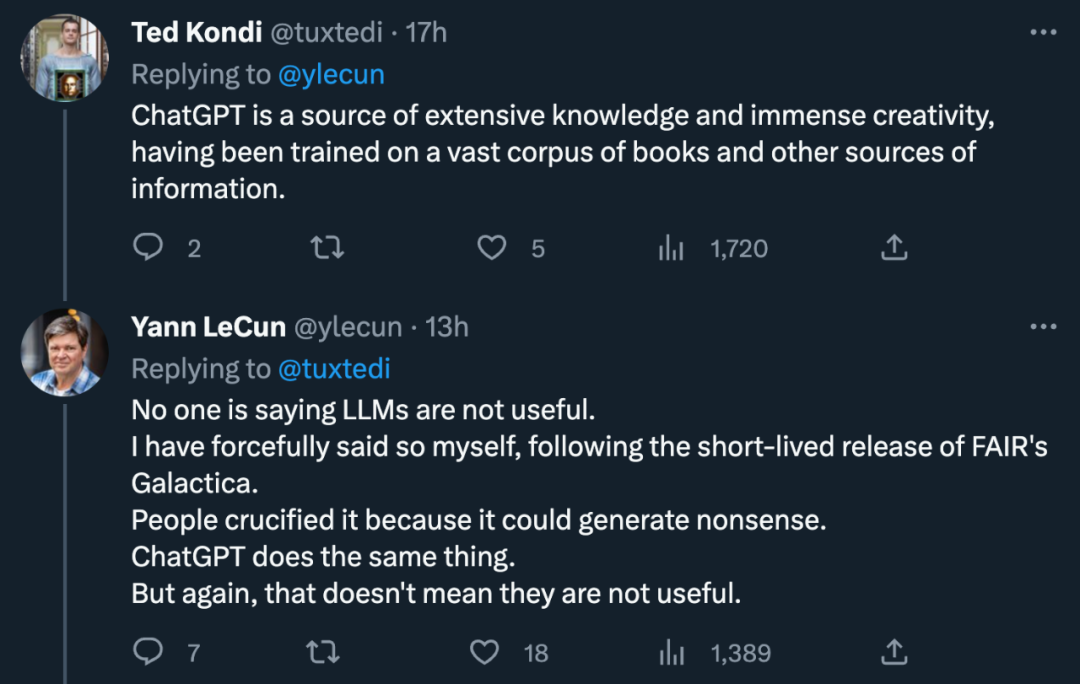1080x684 pixels.
Task: Like Ted Kondi's tweet
Action: click(491, 248)
